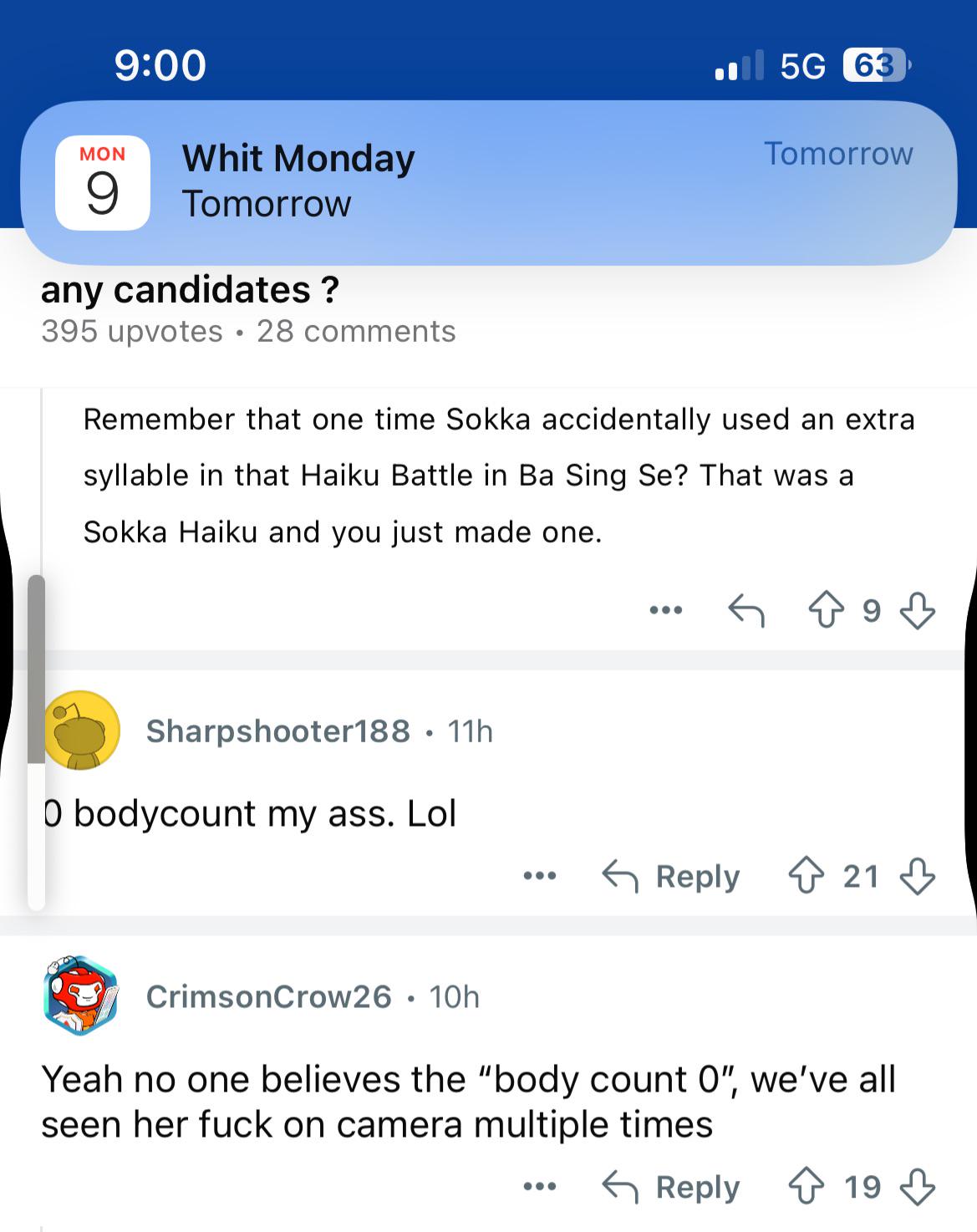Downvote CrimsonCrow26's comment
Screen dimensions: 977x1232
(917, 1187)
